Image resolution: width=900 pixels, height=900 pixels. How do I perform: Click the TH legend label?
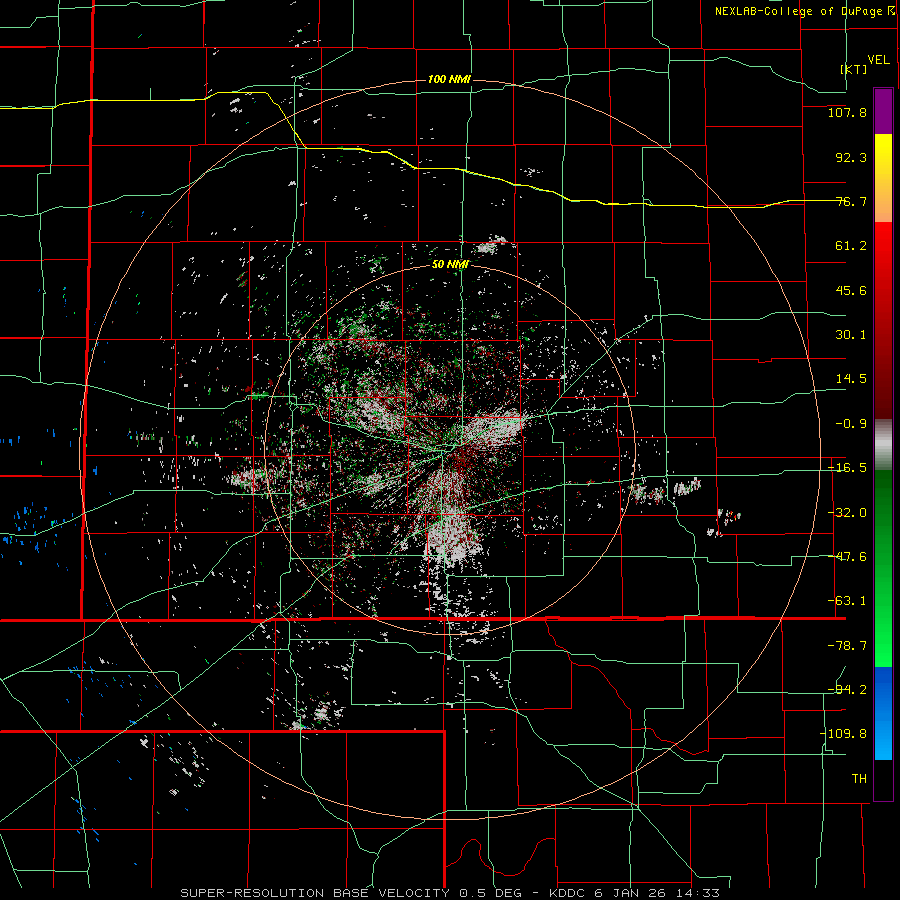859,779
